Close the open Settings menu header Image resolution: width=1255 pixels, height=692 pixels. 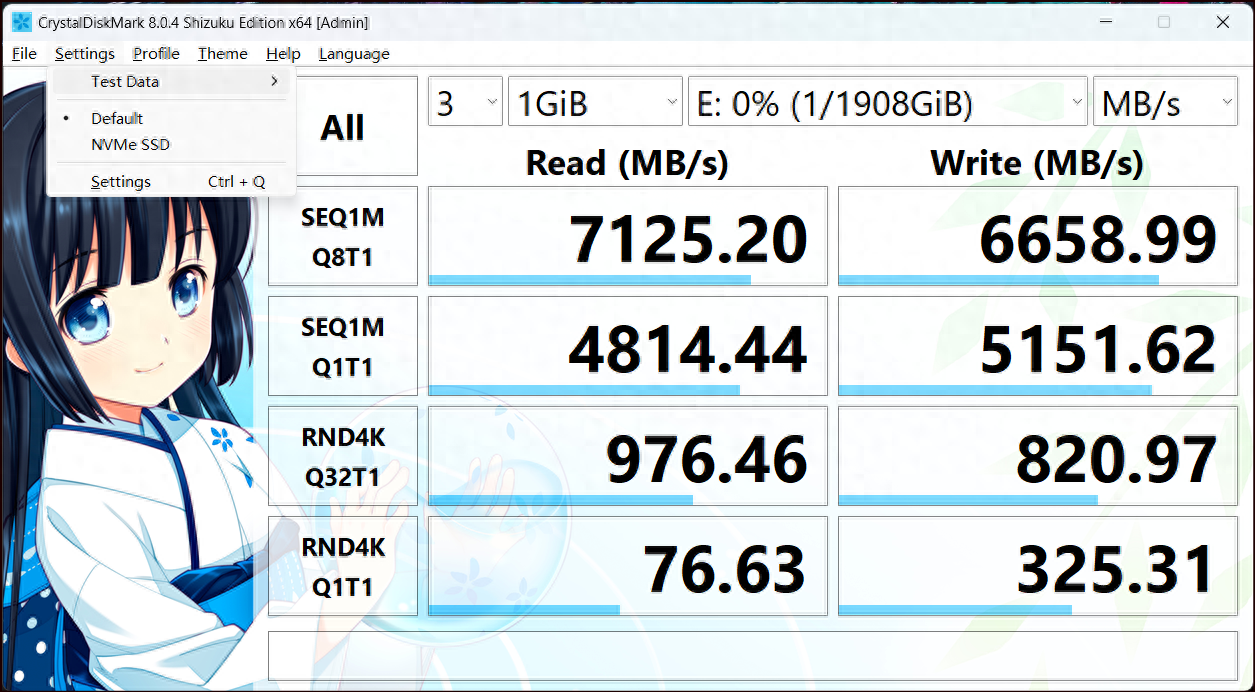coord(85,54)
